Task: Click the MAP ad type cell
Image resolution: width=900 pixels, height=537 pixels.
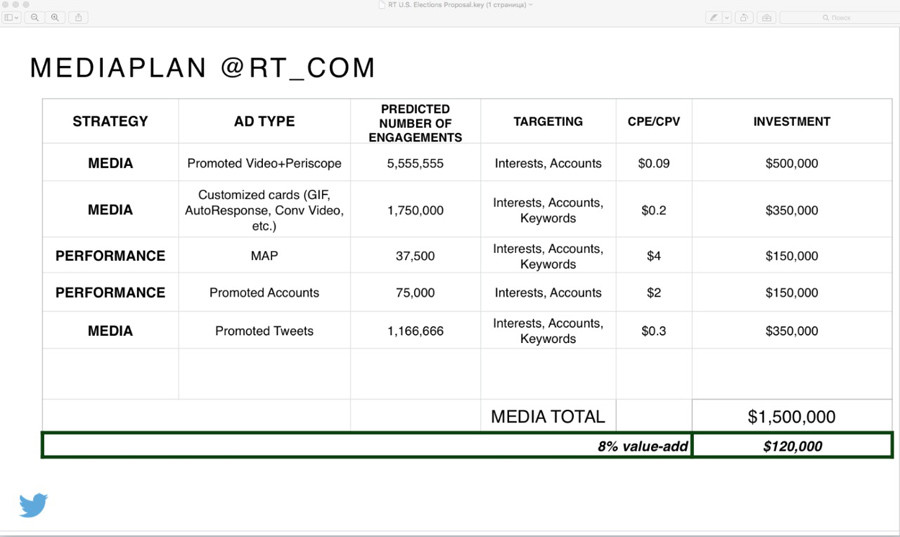Action: (x=264, y=256)
